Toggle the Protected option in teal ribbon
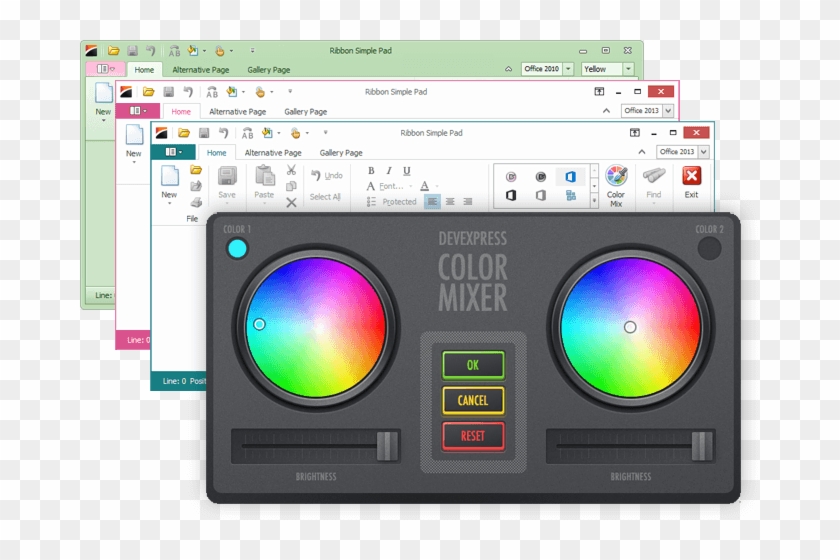This screenshot has width=840, height=560. 399,201
